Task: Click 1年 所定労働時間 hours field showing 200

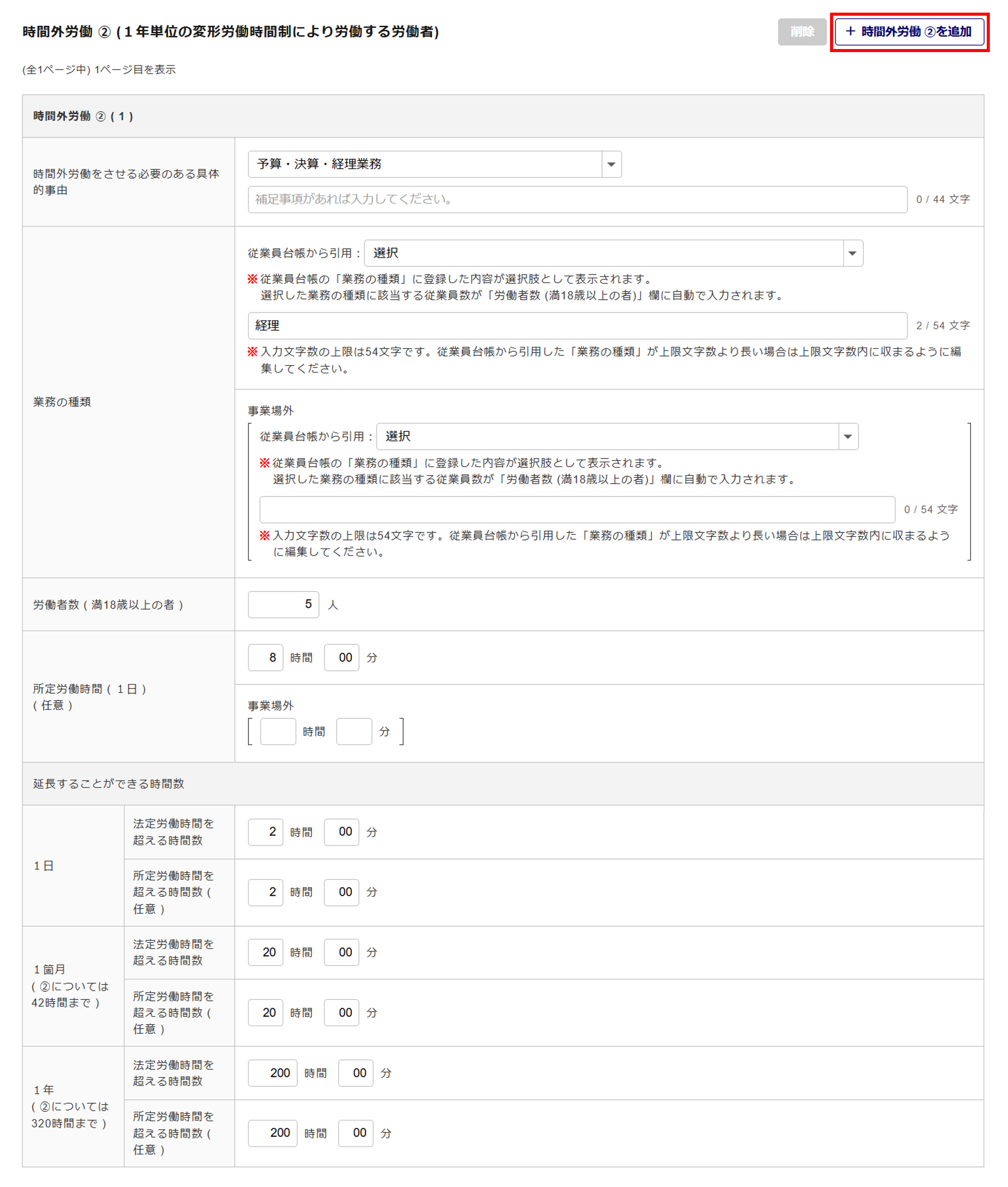Action: coord(272,1133)
